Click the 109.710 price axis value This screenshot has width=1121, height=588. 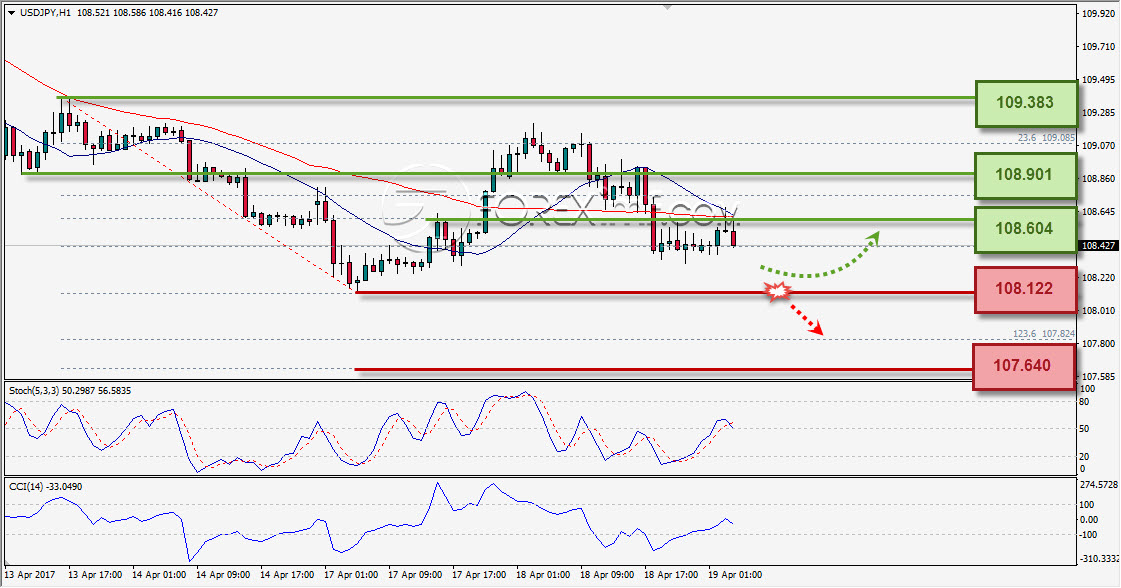pyautogui.click(x=1099, y=46)
